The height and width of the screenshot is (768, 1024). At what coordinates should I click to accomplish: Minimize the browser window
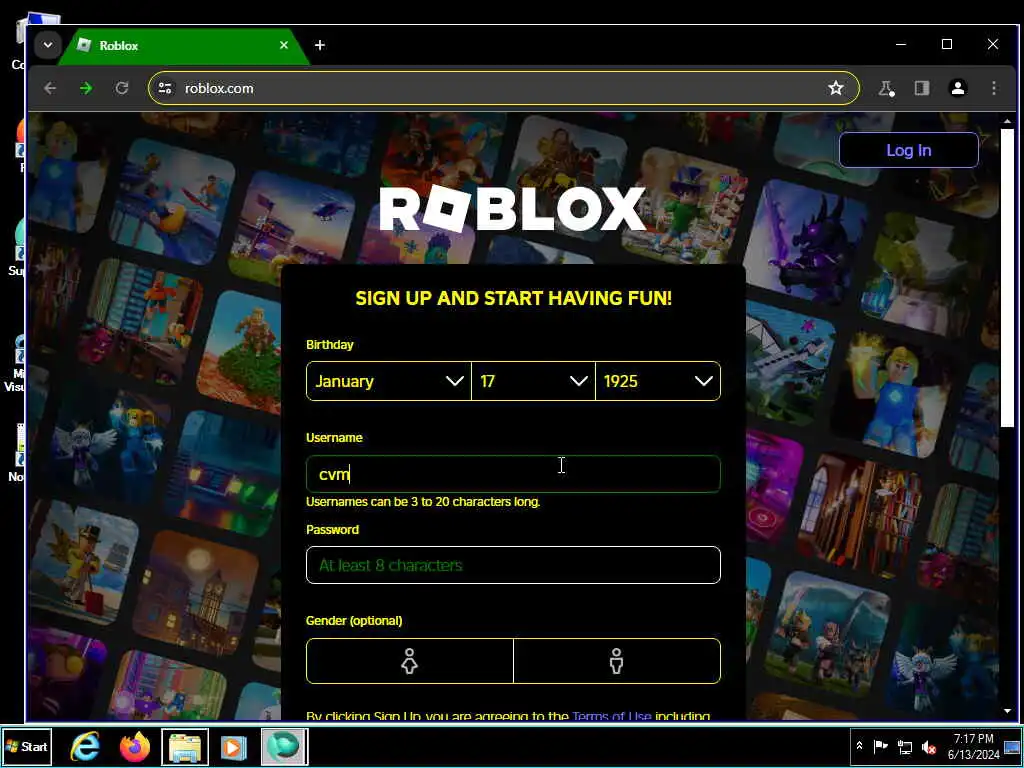[x=901, y=44]
